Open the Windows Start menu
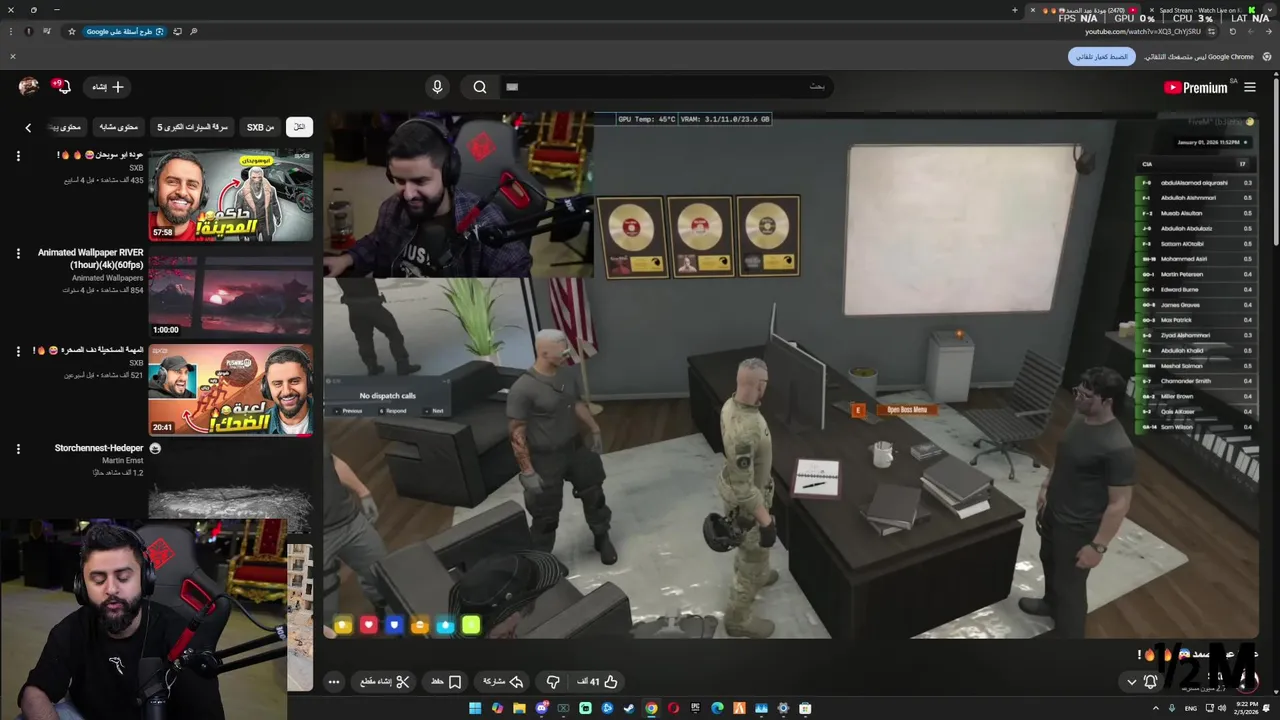Screen dimensions: 1280x720 click(475, 708)
